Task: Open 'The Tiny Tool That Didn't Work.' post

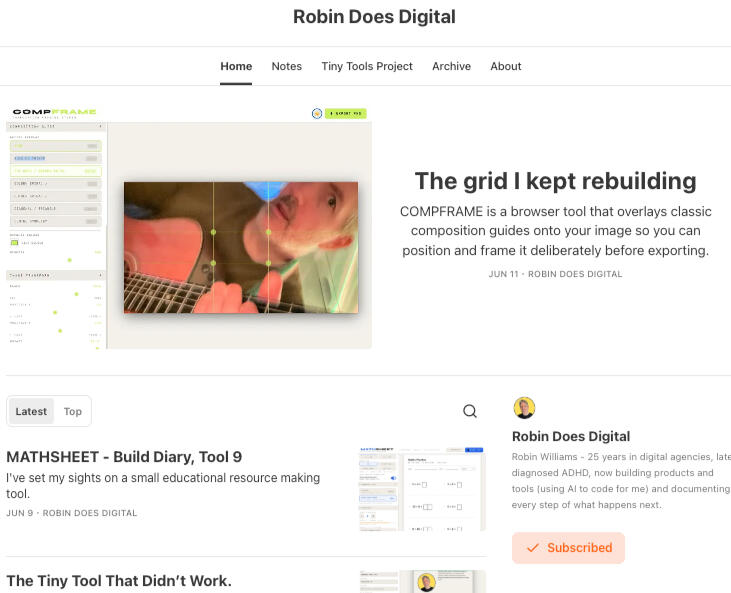Action: 119,581
